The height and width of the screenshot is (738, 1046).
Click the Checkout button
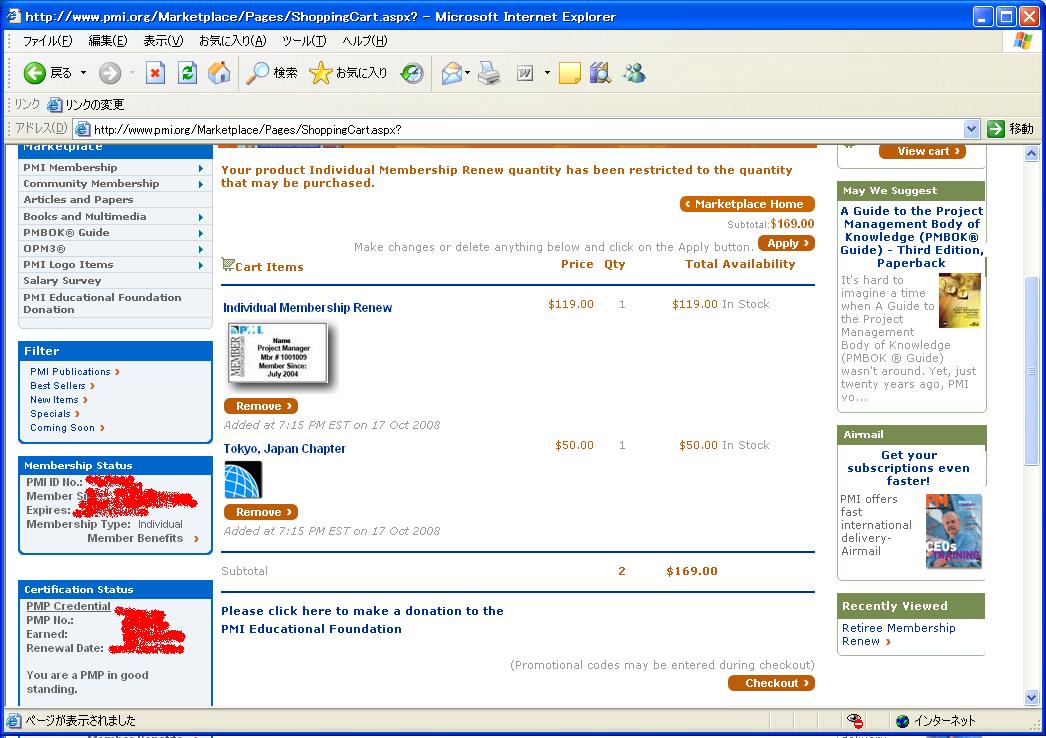pos(771,683)
